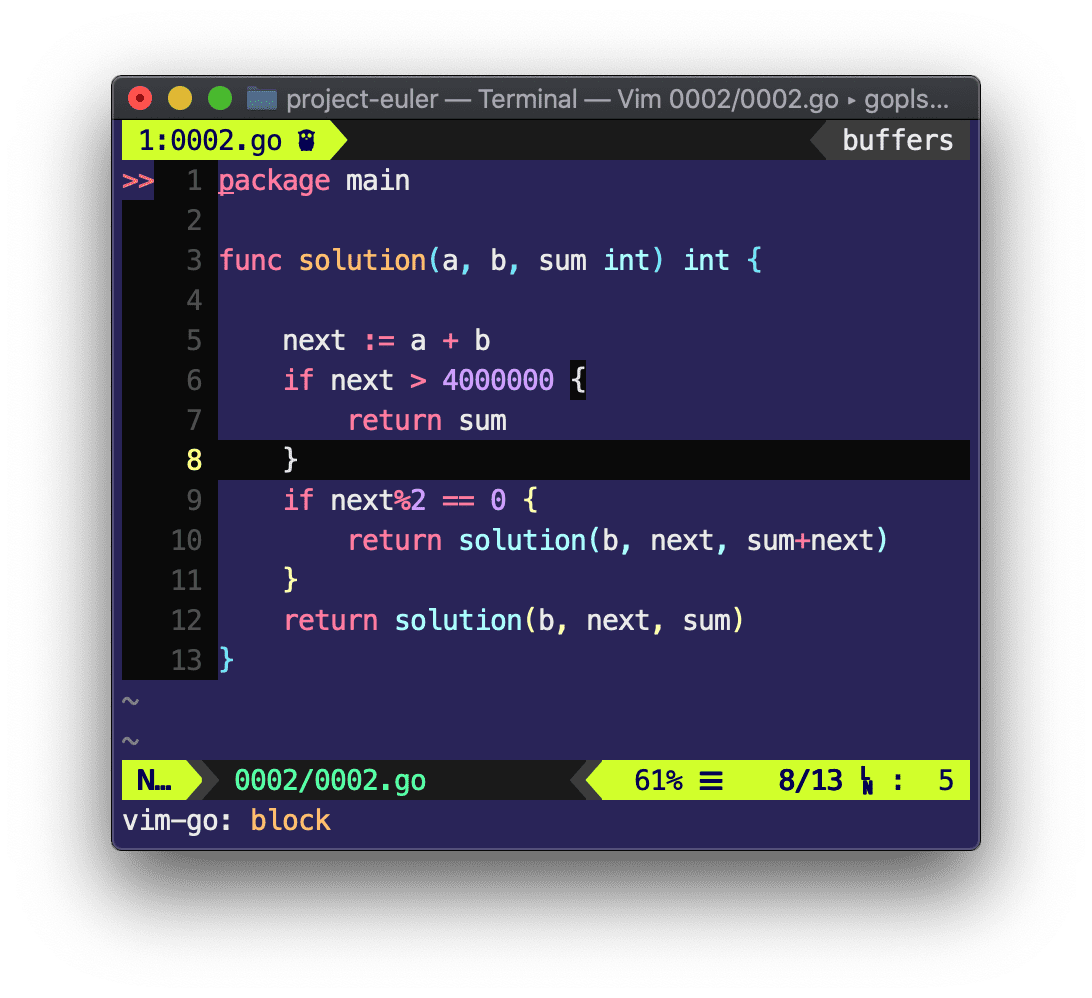Click the 61% file position indicator
Image resolution: width=1092 pixels, height=998 pixels.
coord(658,780)
